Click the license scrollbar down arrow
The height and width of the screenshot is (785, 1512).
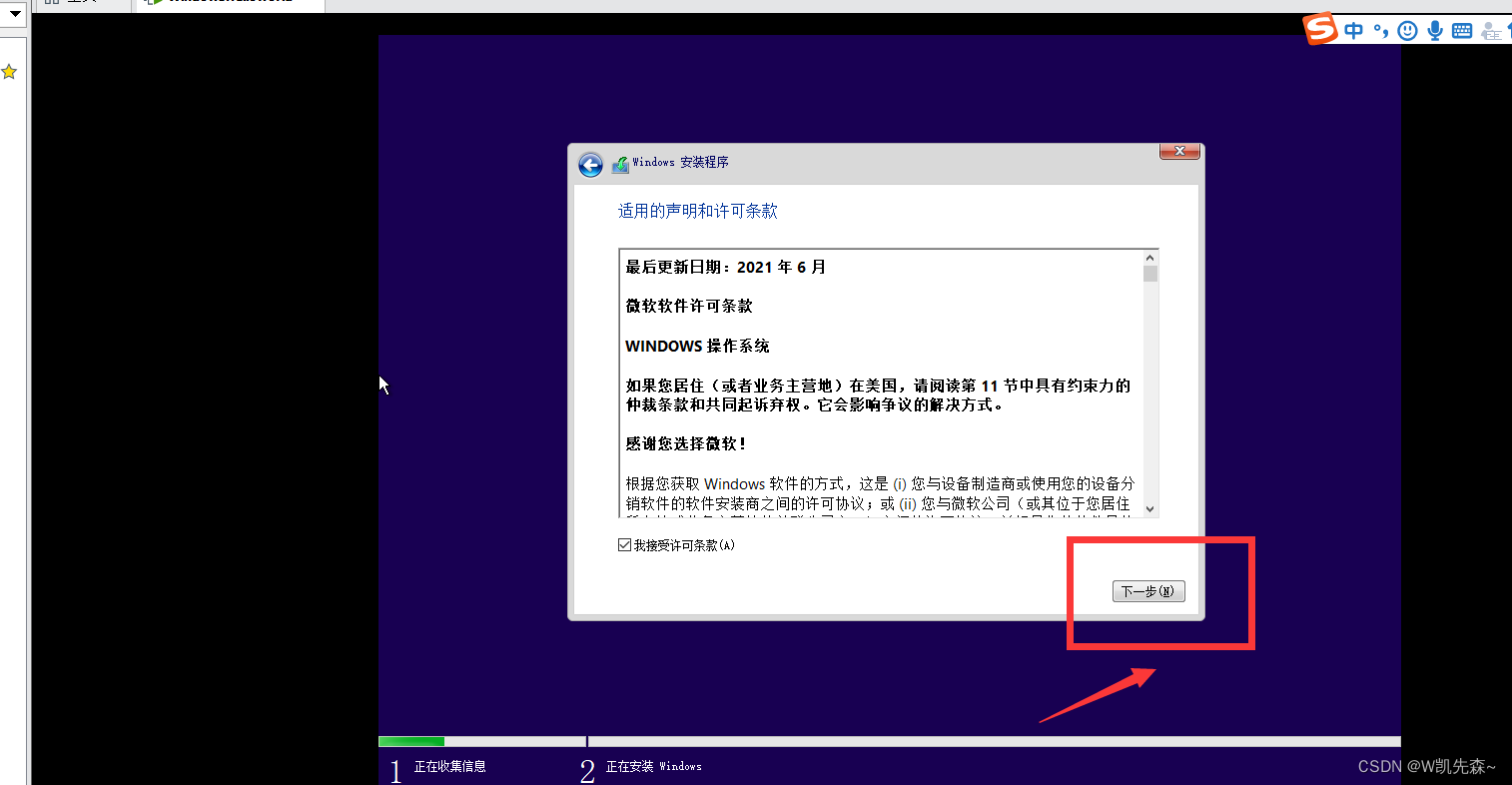click(x=1150, y=508)
